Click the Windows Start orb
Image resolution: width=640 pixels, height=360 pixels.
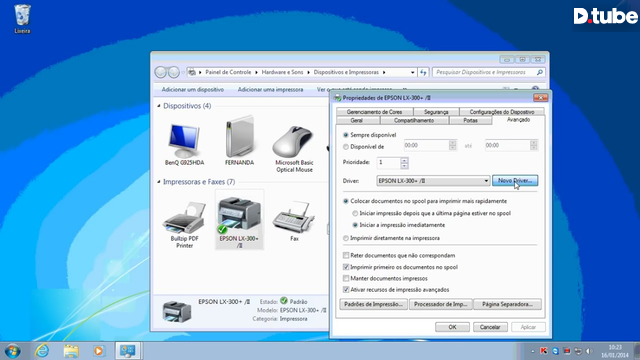pyautogui.click(x=13, y=351)
